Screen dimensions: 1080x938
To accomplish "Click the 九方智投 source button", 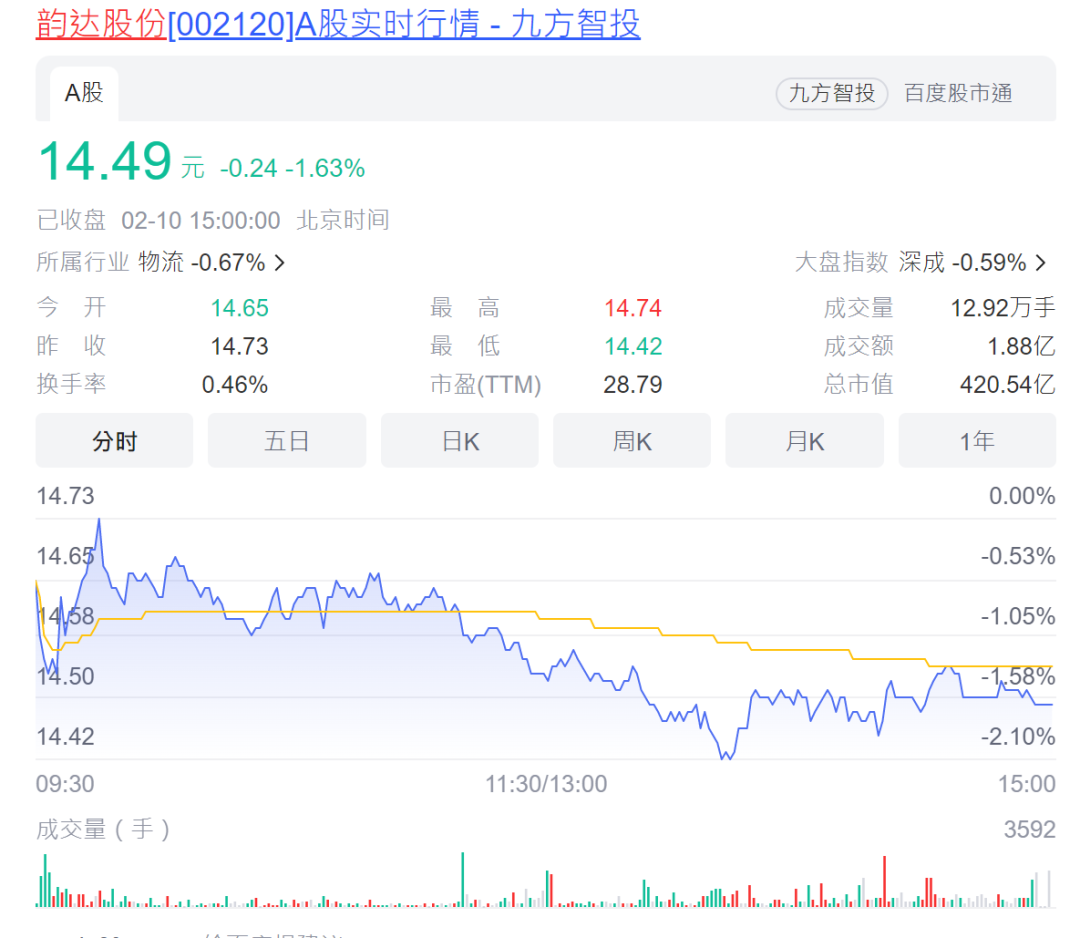I will [831, 93].
